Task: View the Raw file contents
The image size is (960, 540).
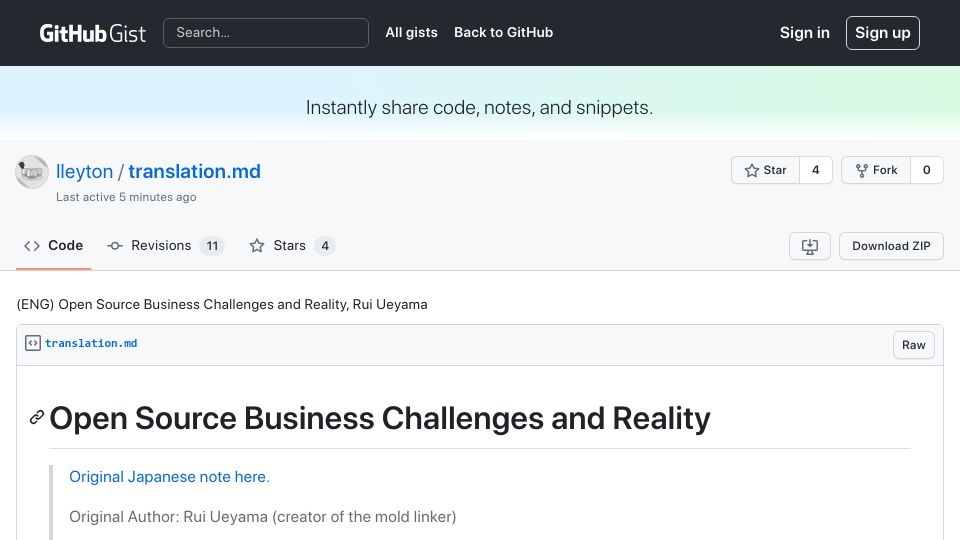Action: tap(913, 345)
